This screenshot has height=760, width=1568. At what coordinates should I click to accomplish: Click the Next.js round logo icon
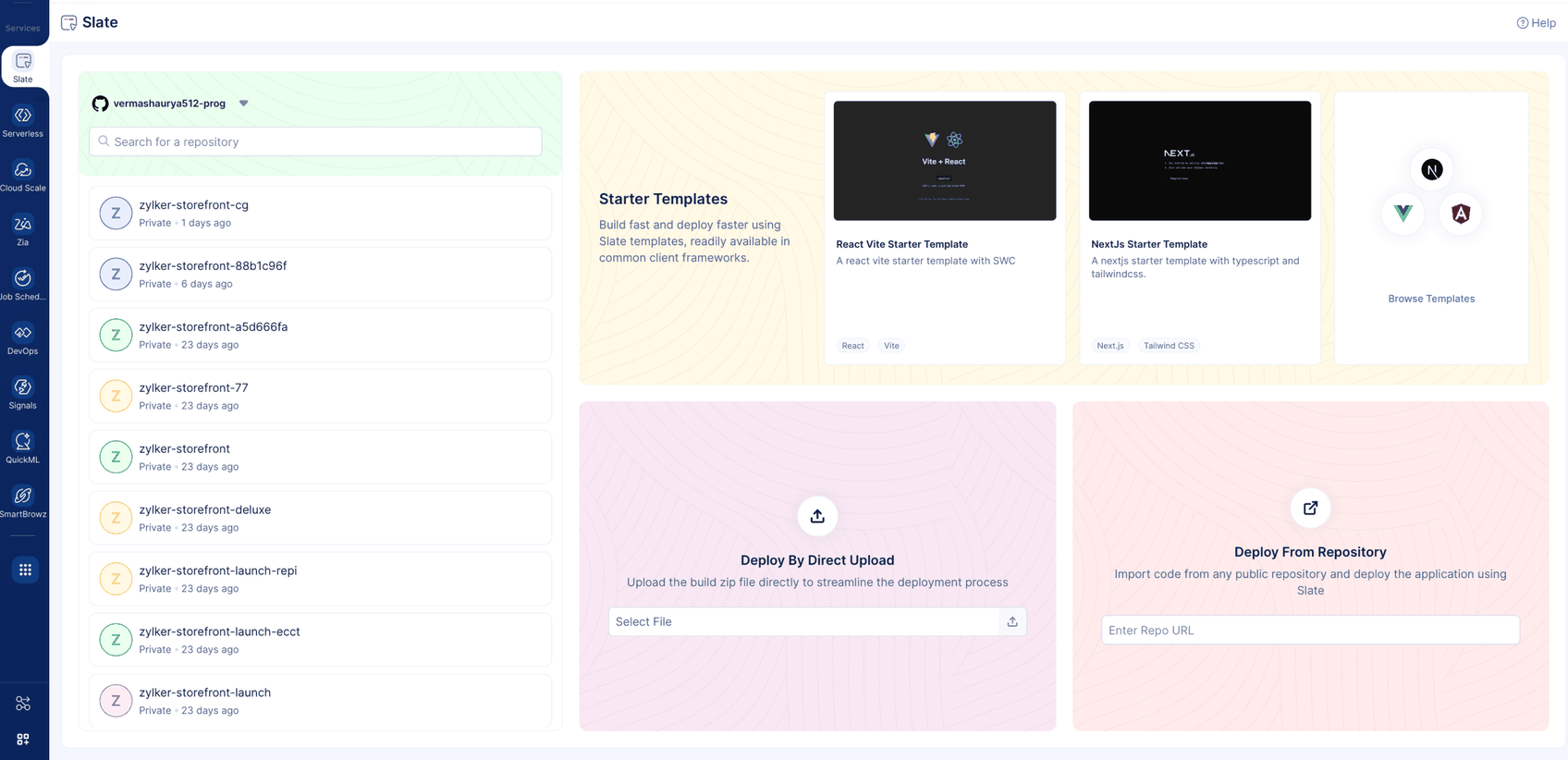click(x=1432, y=170)
